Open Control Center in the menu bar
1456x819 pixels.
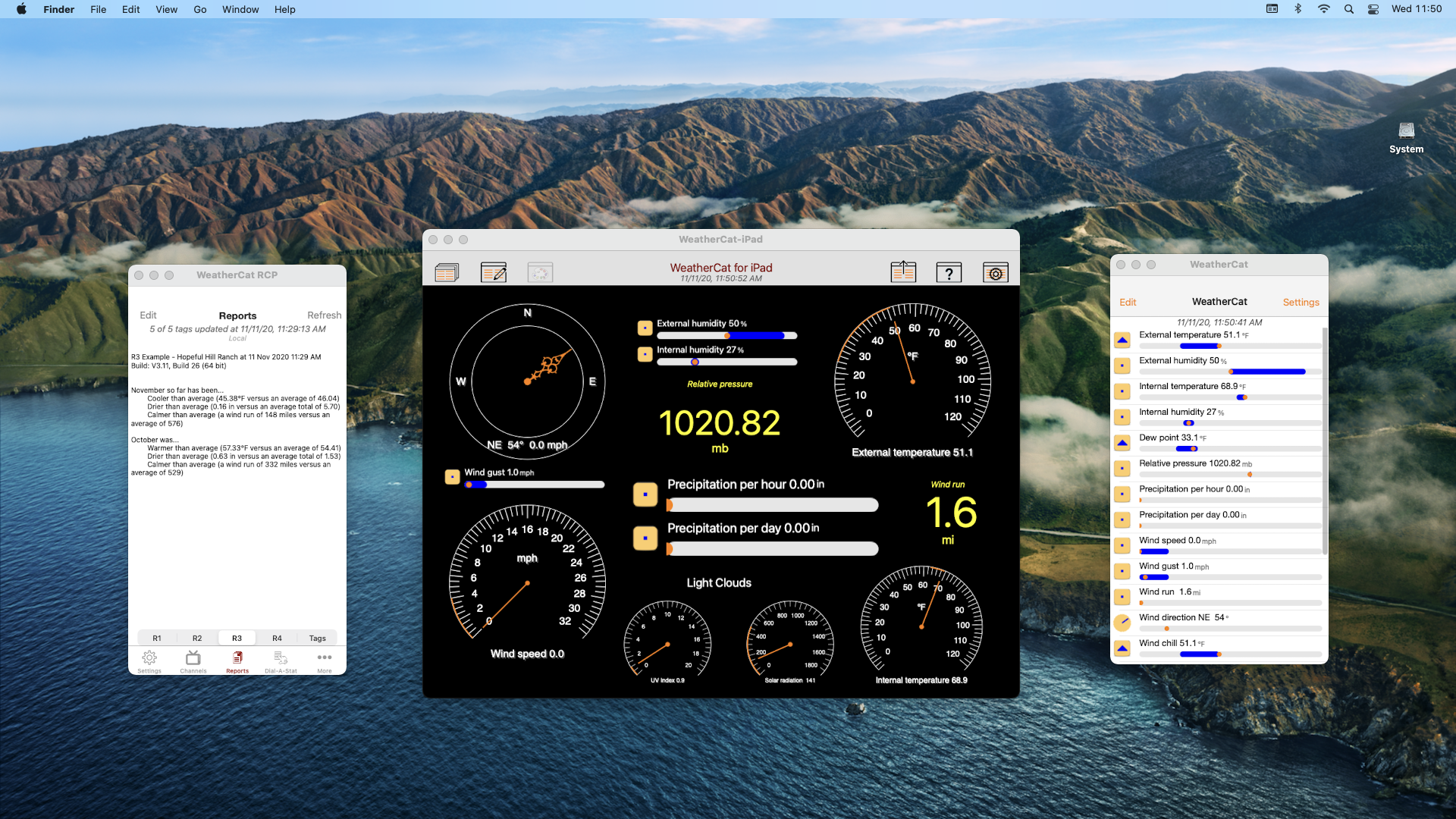[x=1373, y=9]
